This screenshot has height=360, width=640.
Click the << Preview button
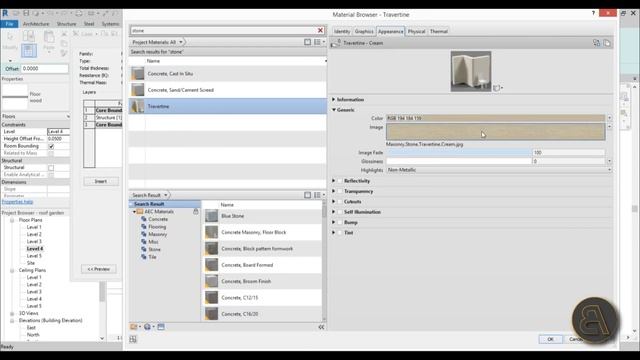click(x=99, y=269)
